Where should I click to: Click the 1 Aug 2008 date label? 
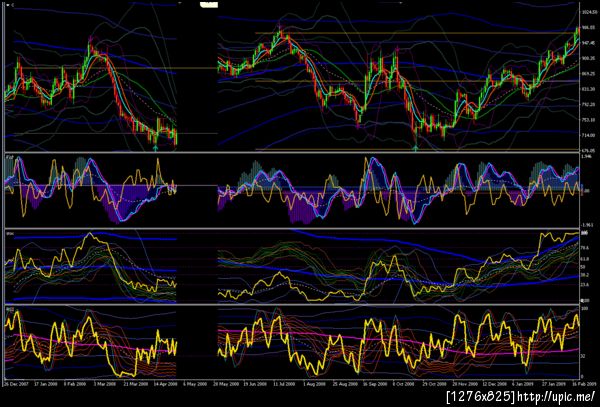pyautogui.click(x=315, y=383)
